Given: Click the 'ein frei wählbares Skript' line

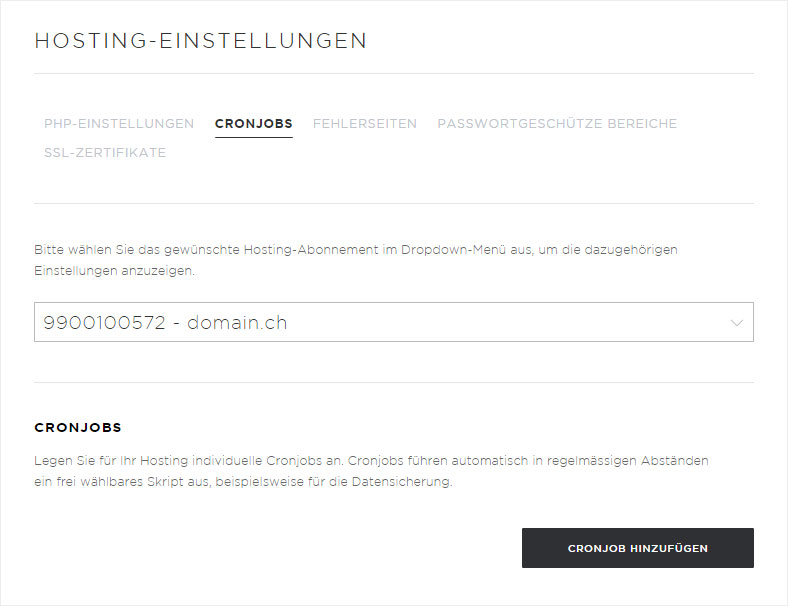Looking at the screenshot, I should [x=243, y=482].
